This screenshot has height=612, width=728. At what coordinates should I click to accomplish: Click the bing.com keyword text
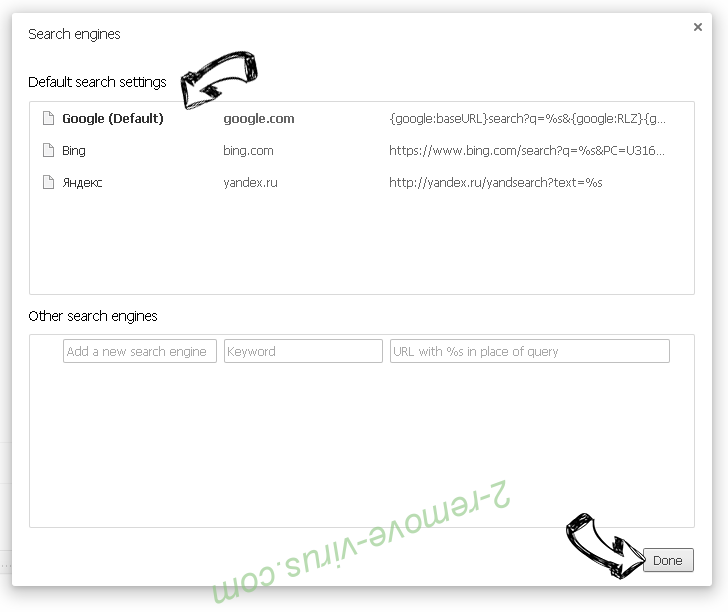248,151
